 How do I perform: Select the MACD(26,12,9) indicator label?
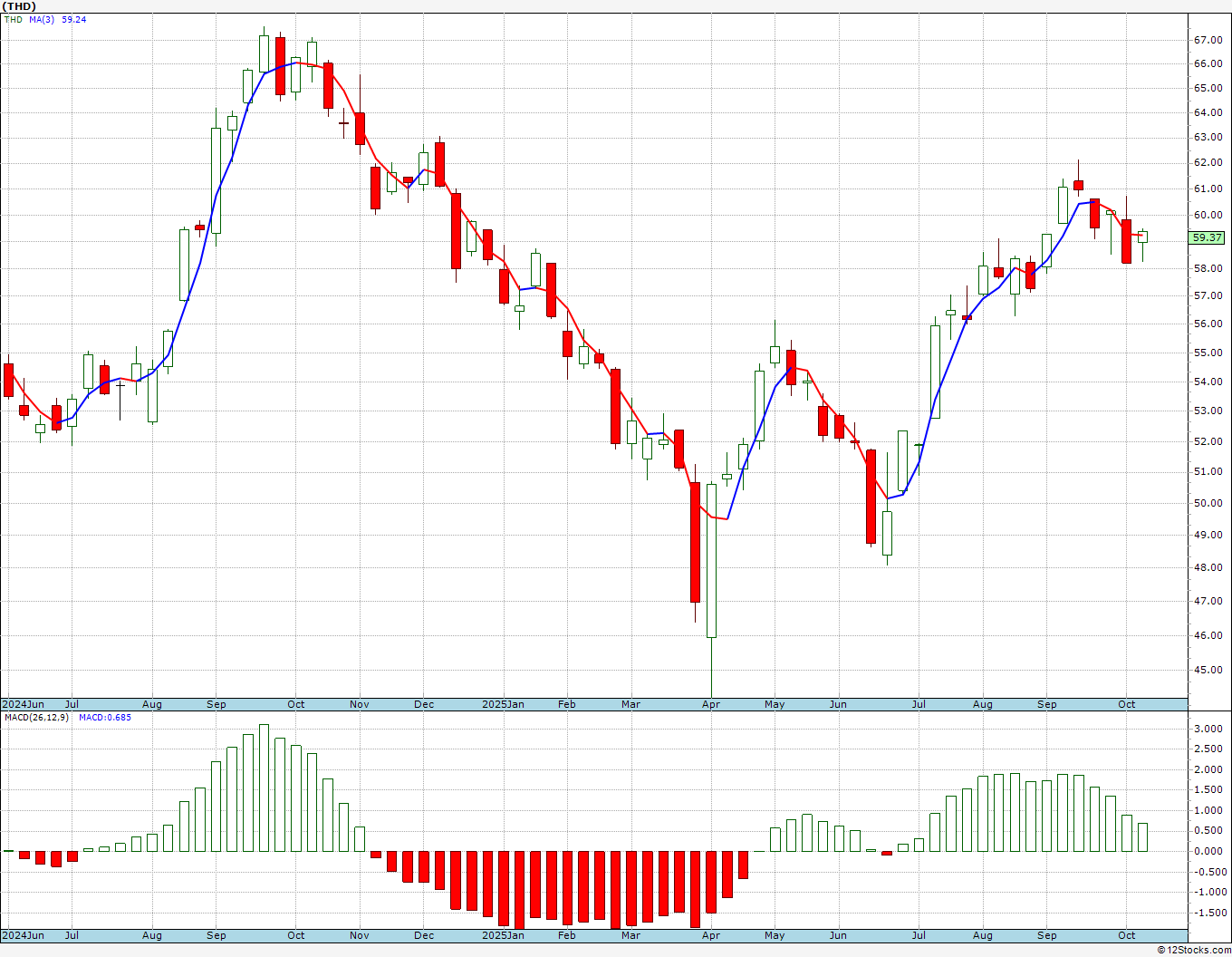coord(36,717)
